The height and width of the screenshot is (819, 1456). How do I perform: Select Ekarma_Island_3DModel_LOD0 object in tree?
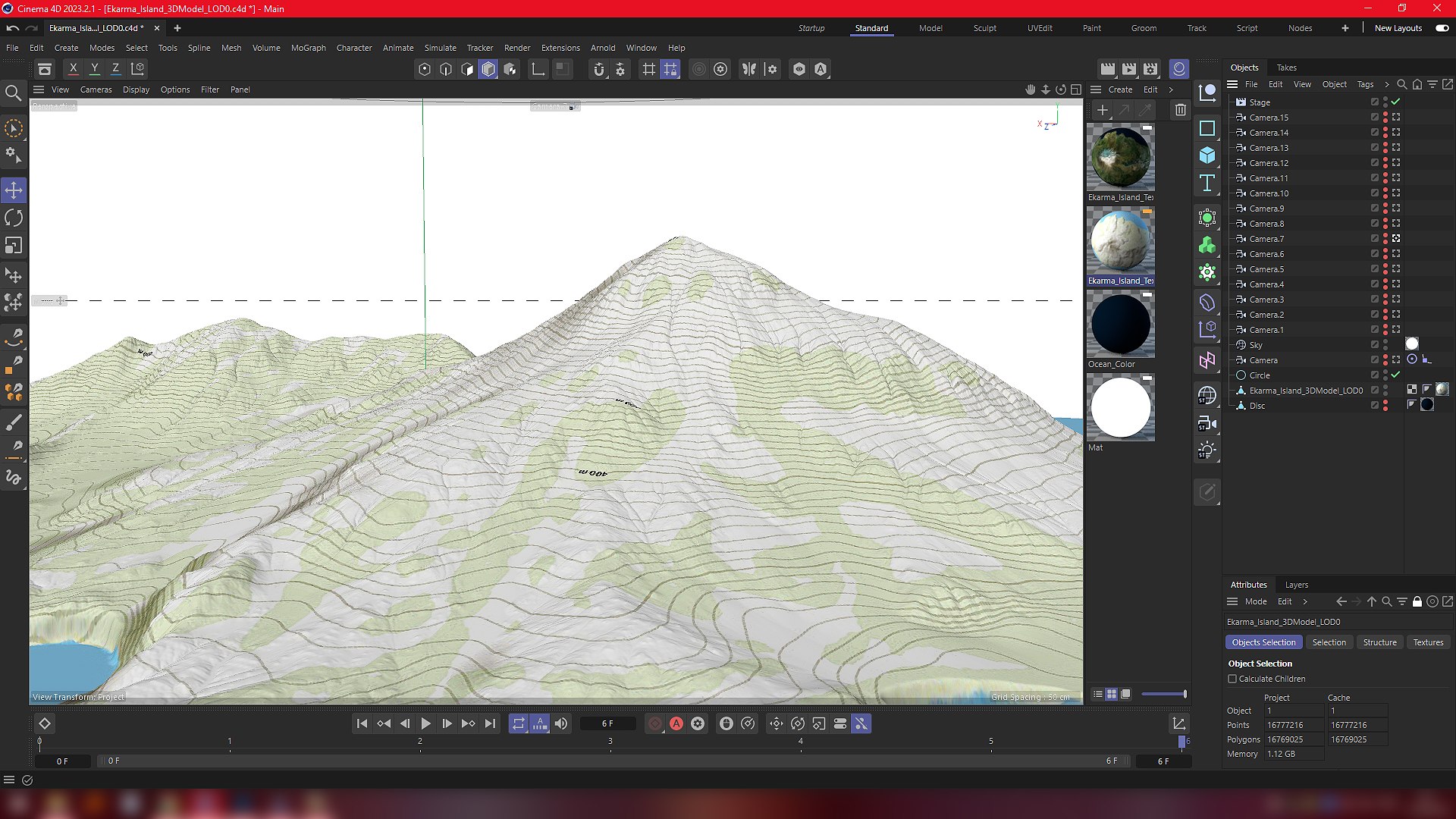(1306, 391)
